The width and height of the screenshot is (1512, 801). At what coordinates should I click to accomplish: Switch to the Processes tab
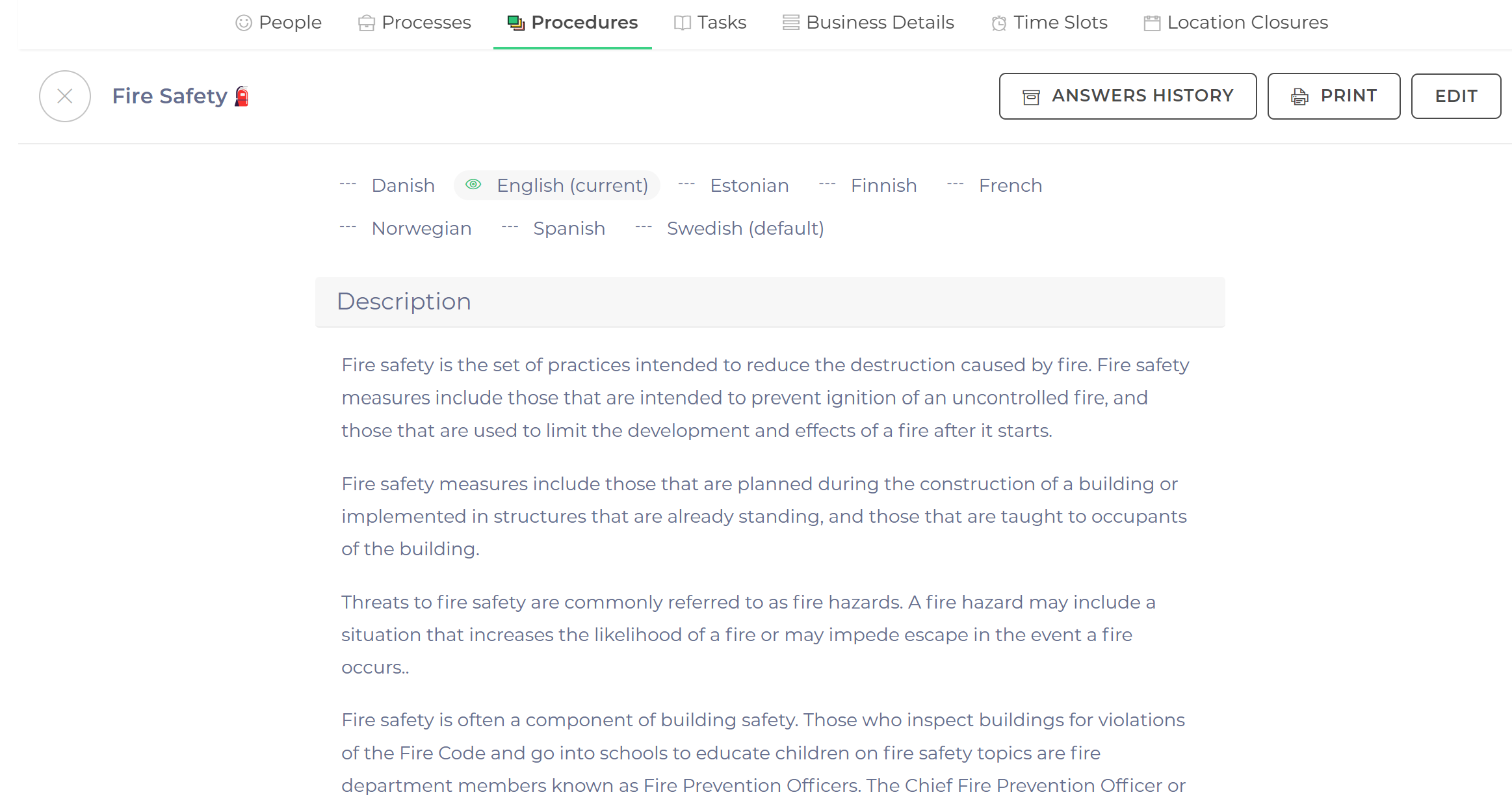tap(415, 23)
